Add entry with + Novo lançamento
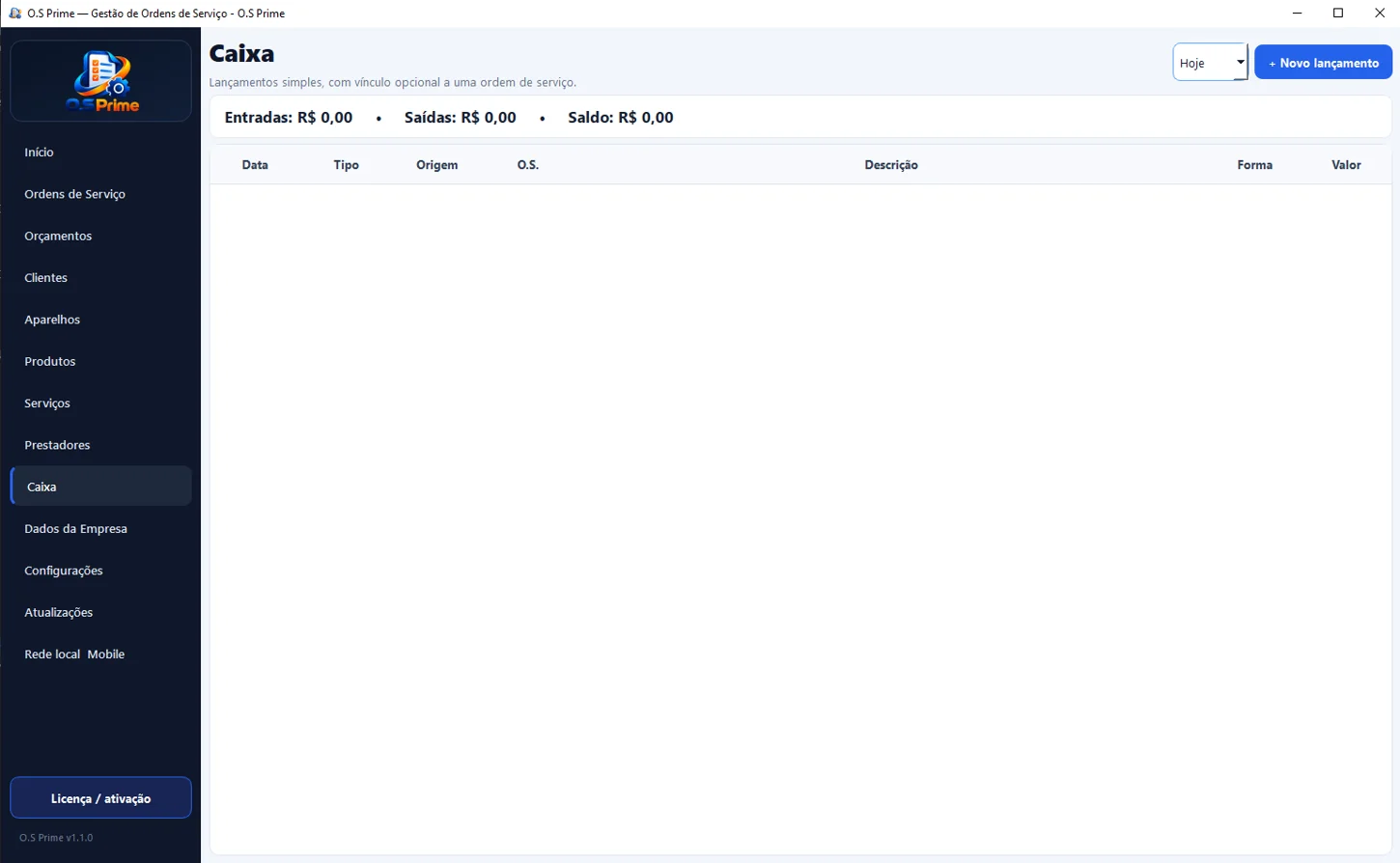The image size is (1400, 863). tap(1323, 63)
